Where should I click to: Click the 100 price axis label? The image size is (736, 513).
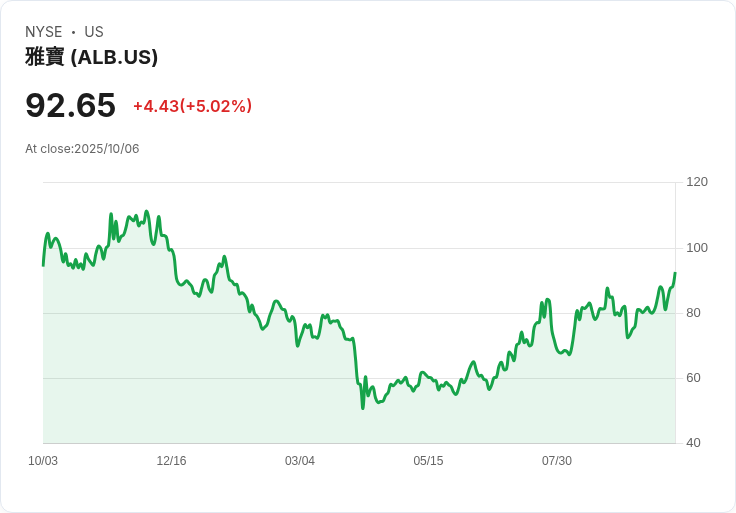click(697, 248)
